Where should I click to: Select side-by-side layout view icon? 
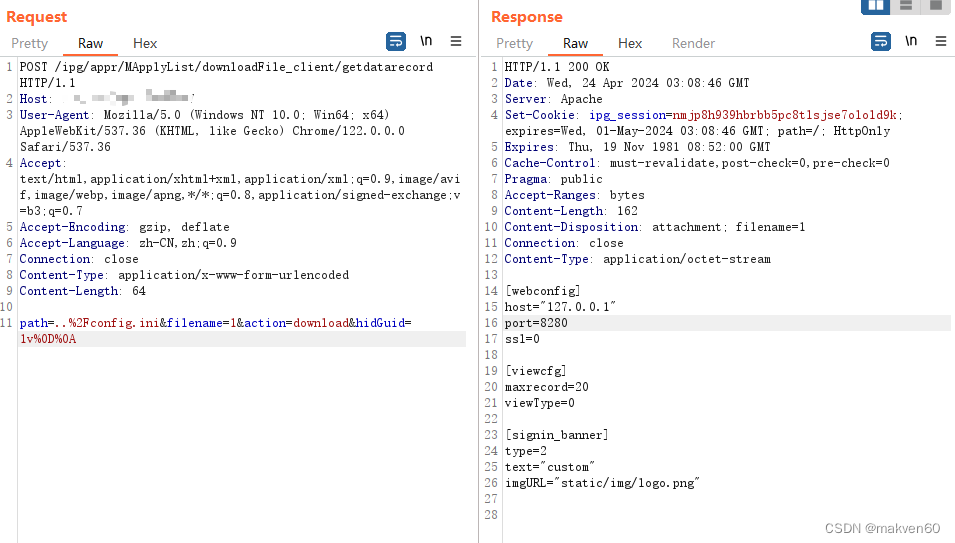875,6
